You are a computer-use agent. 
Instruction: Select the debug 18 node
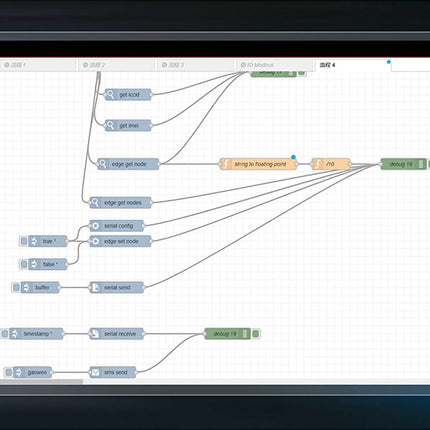(403, 164)
